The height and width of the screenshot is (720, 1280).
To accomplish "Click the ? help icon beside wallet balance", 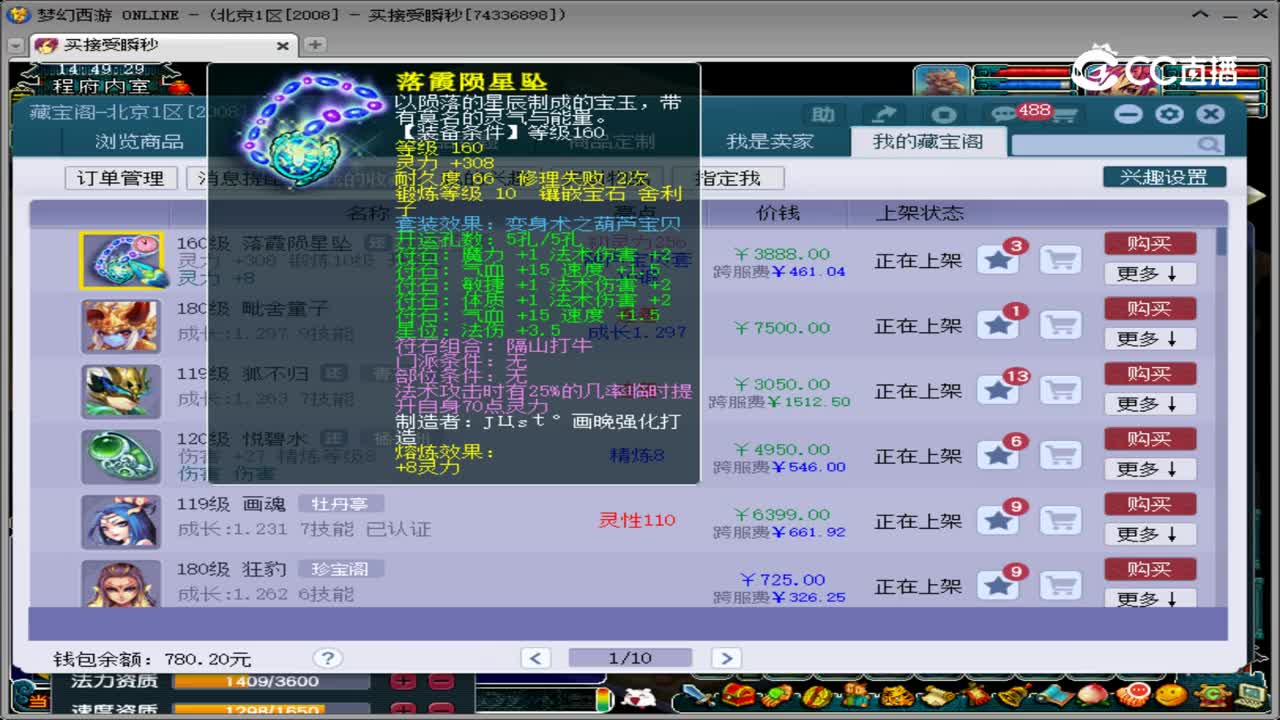I will pyautogui.click(x=326, y=658).
